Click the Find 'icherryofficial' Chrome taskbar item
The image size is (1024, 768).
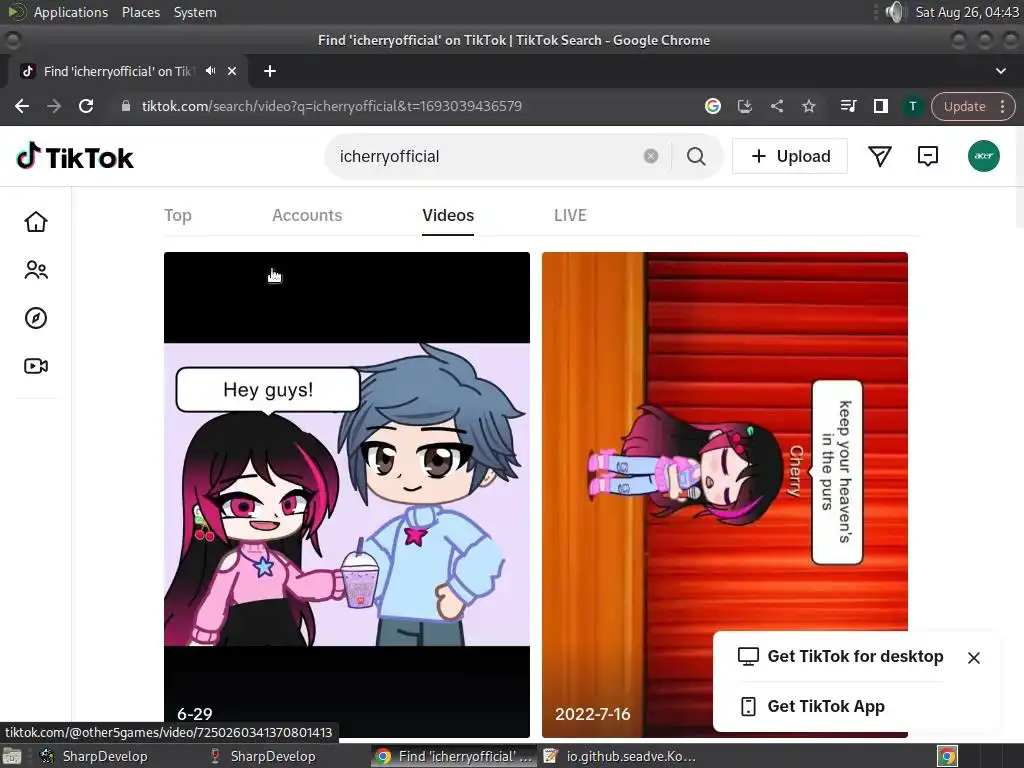tap(455, 756)
